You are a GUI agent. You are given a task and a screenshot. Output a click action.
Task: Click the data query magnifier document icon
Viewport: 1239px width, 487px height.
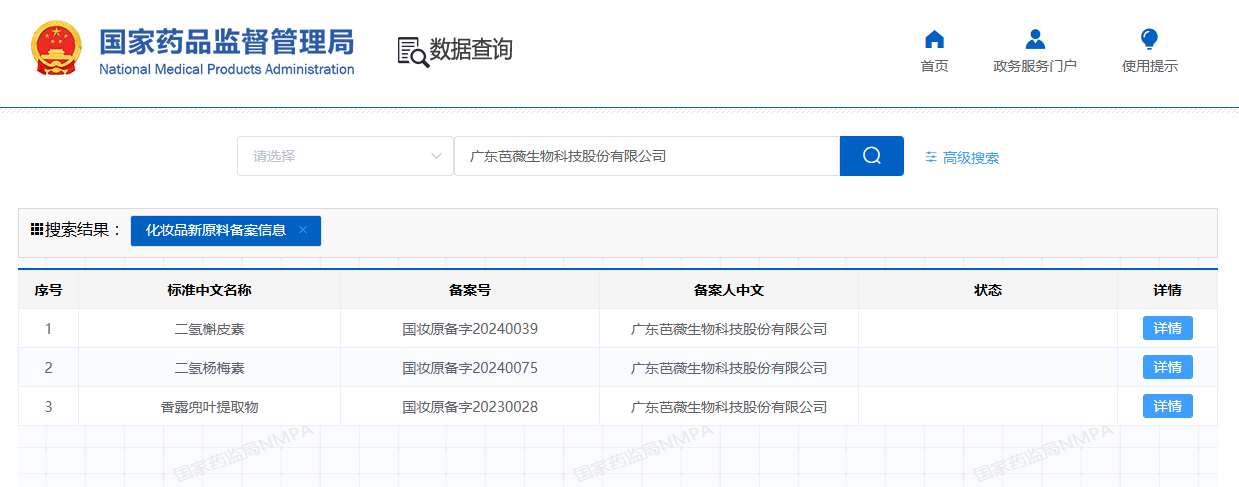(x=413, y=51)
